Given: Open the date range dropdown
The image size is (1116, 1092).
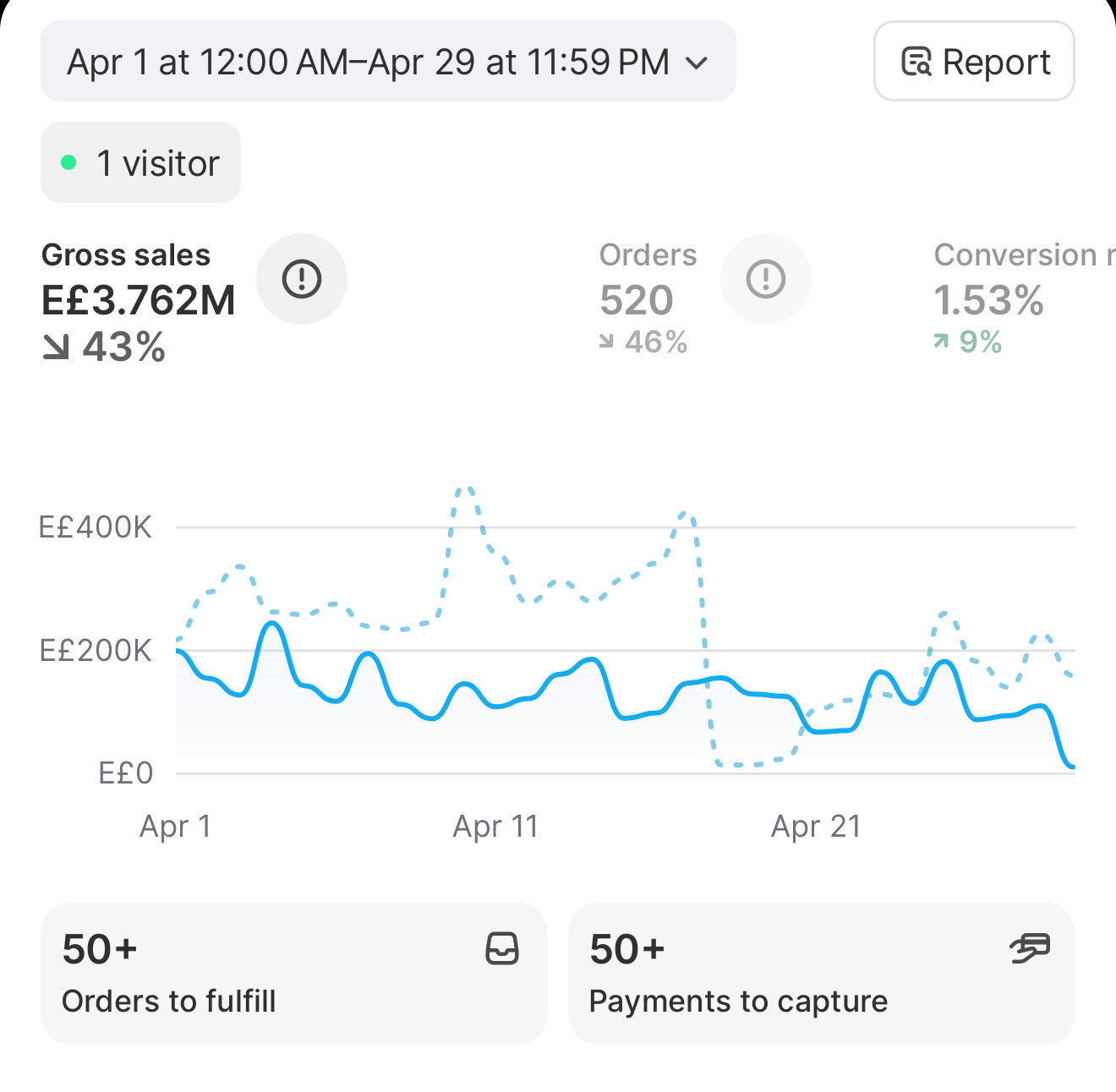Looking at the screenshot, I should pyautogui.click(x=388, y=61).
